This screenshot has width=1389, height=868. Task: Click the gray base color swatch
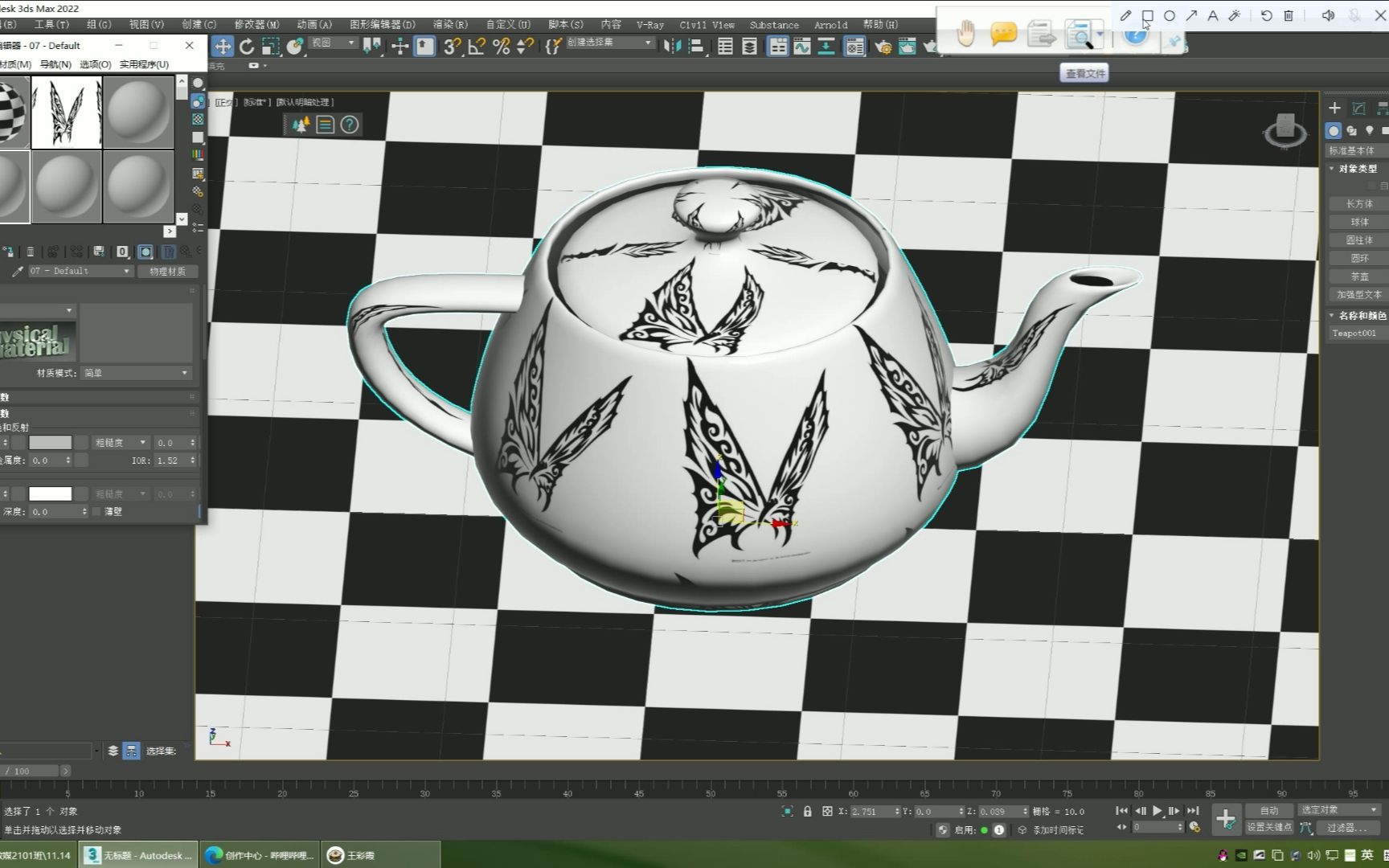point(50,443)
